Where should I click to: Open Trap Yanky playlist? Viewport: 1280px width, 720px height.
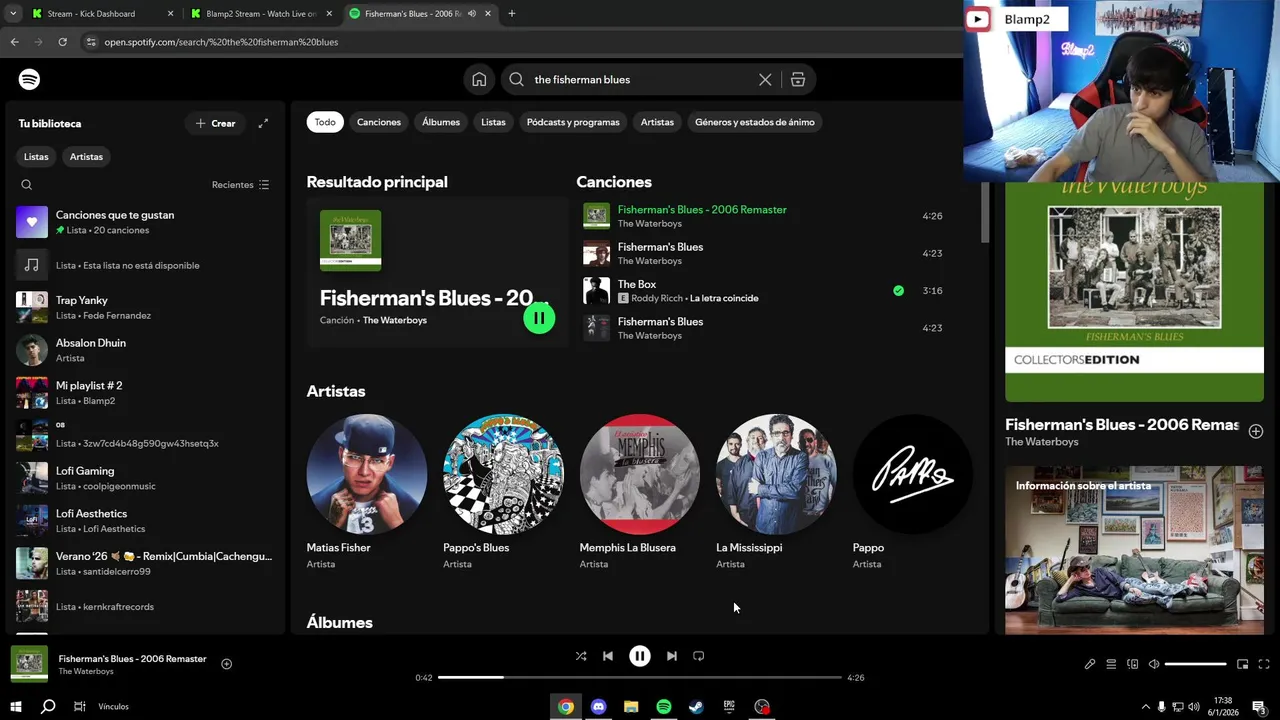[x=146, y=307]
